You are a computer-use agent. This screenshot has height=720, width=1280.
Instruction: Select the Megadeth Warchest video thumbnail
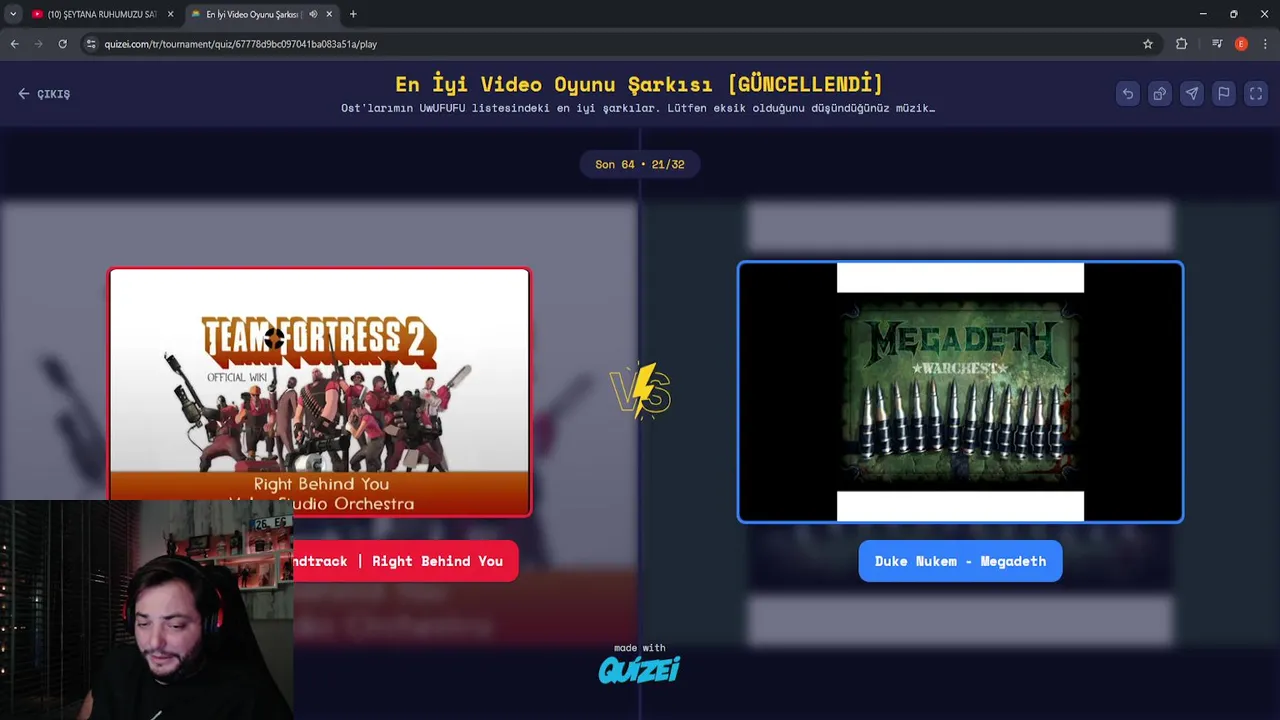click(960, 392)
